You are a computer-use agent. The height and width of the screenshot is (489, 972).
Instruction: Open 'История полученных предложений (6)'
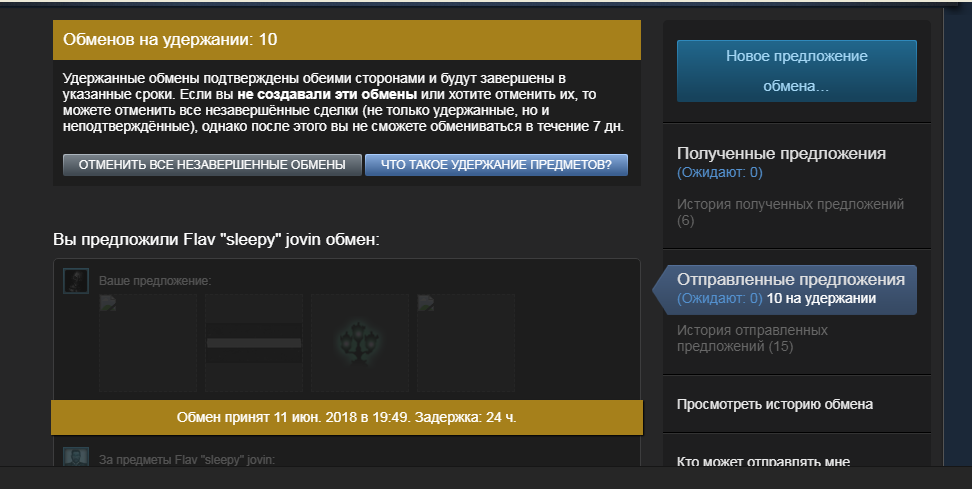tap(790, 212)
